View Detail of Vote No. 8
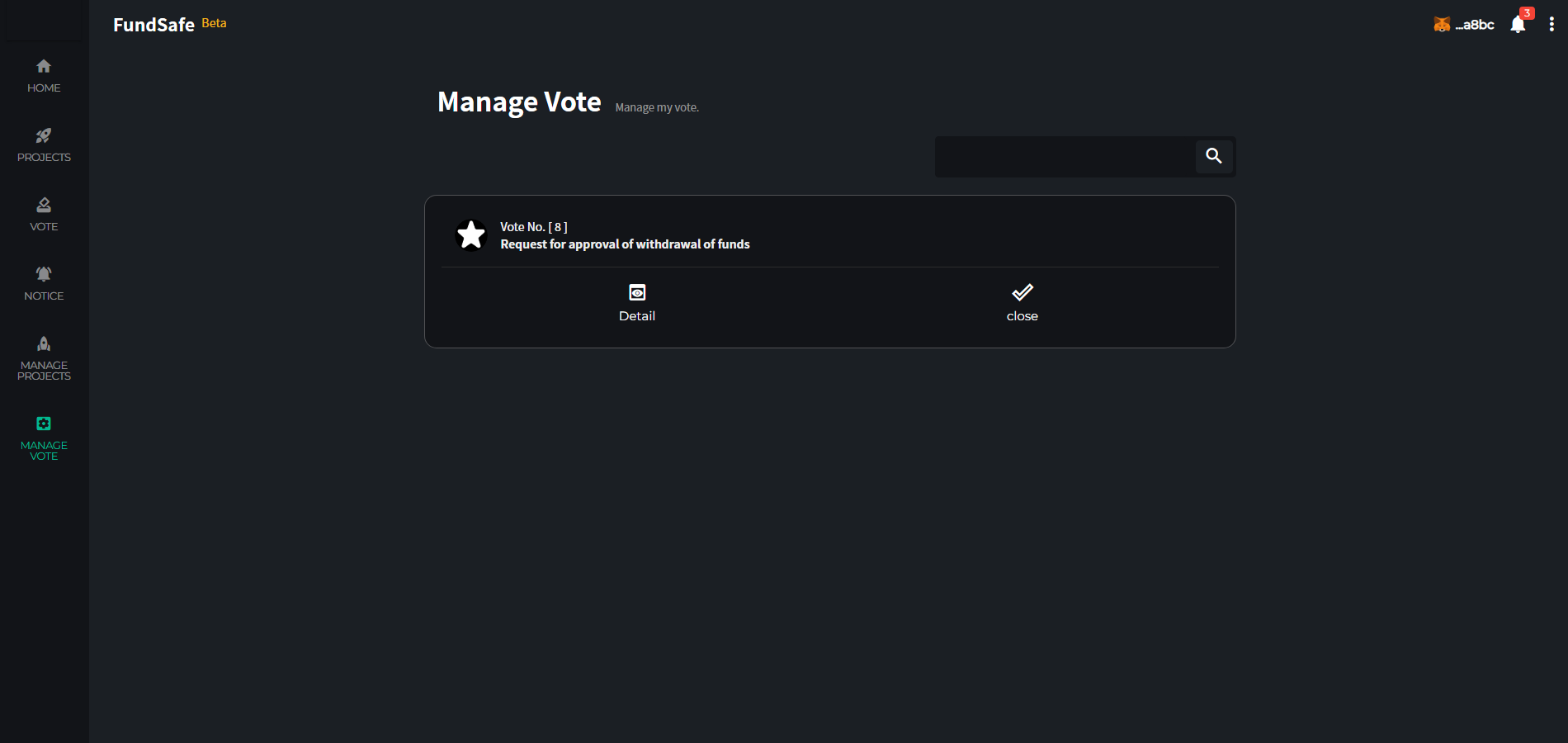This screenshot has height=743, width=1568. pyautogui.click(x=637, y=303)
